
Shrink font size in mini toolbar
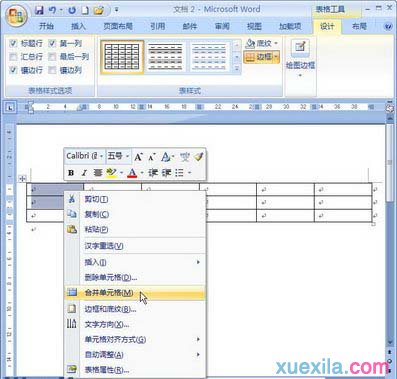coord(152,156)
